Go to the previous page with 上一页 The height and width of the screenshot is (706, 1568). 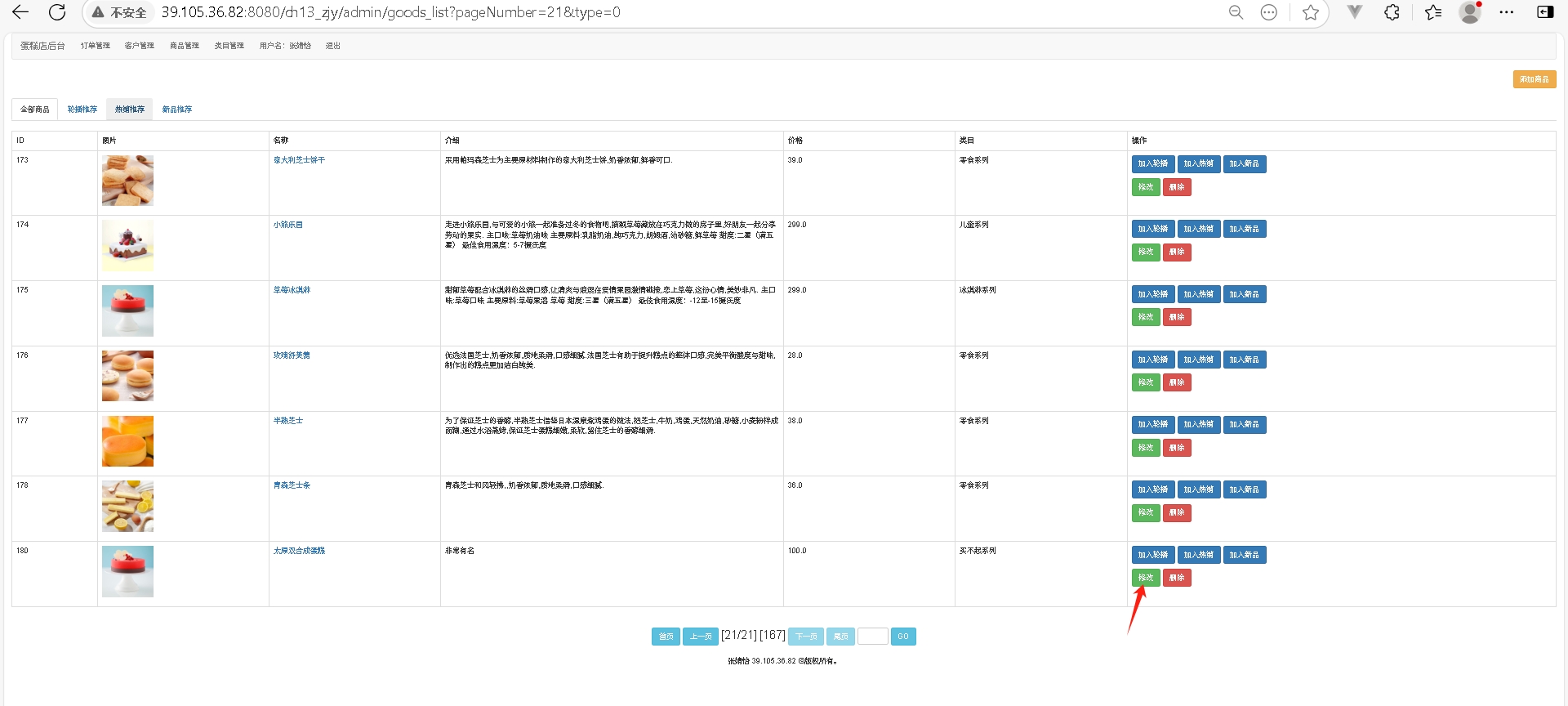[701, 637]
